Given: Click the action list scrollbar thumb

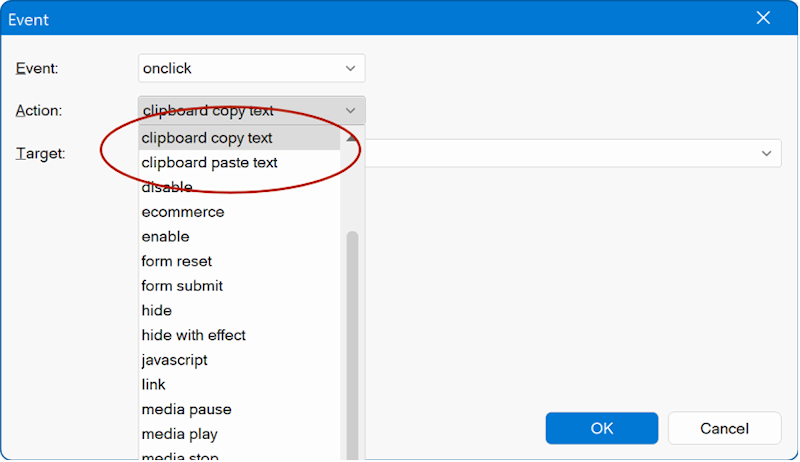Looking at the screenshot, I should (352, 340).
